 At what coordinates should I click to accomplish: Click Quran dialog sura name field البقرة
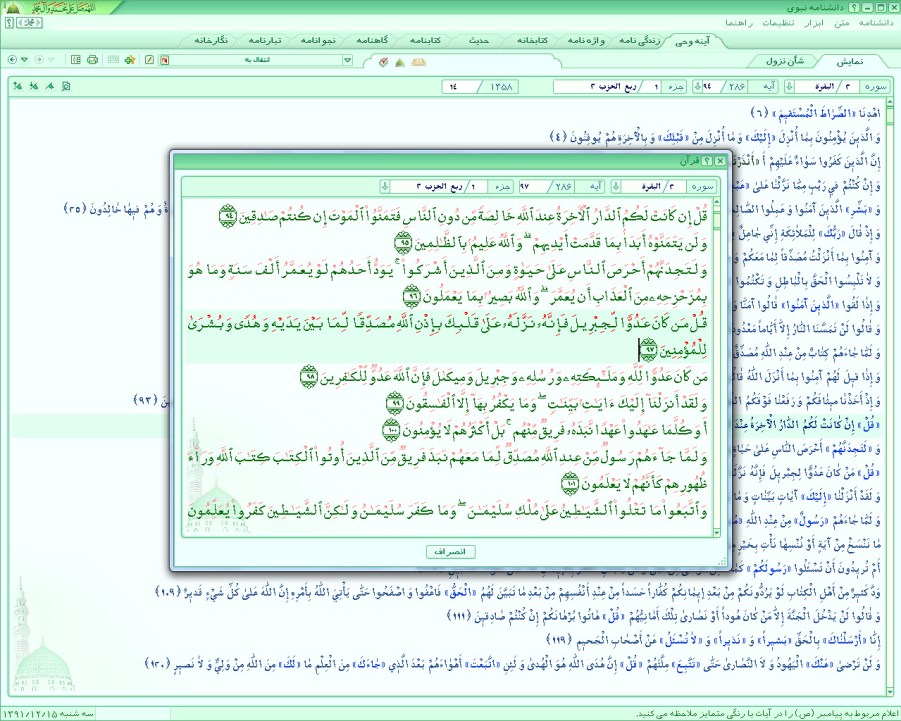(645, 186)
